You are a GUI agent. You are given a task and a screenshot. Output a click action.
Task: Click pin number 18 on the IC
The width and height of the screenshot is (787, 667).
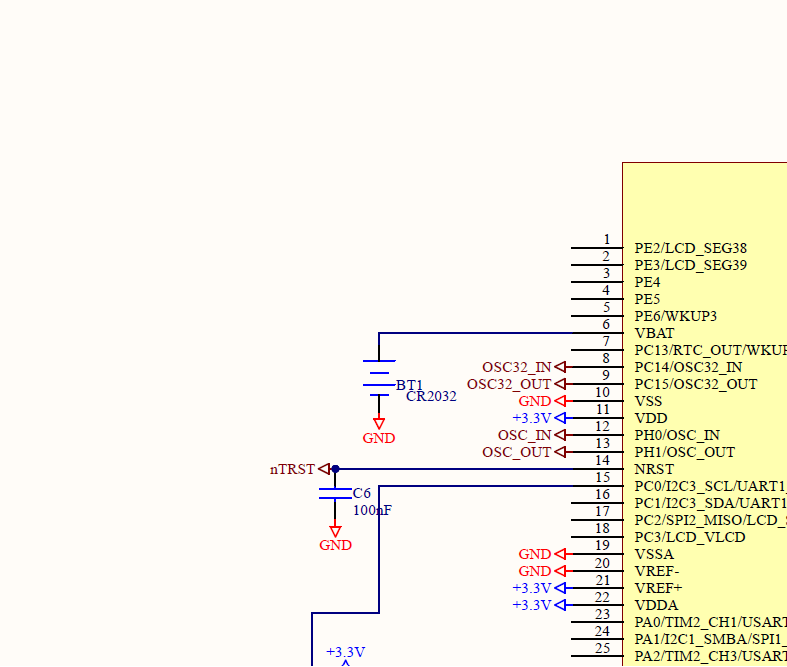603,528
